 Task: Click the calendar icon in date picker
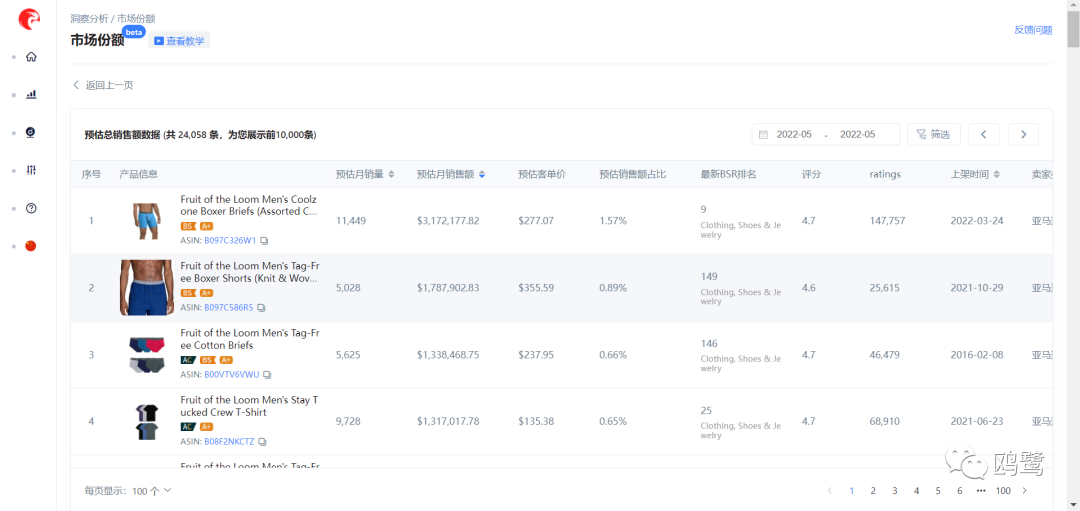coord(763,134)
